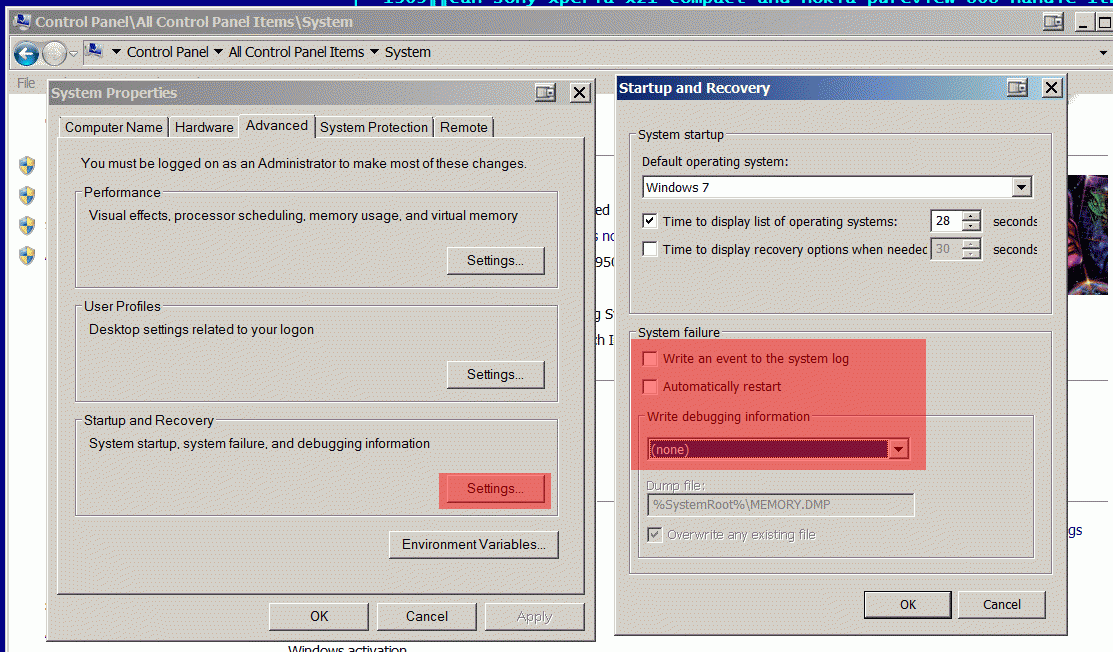Click OK in Startup and Recovery
Viewport: 1113px width, 652px height.
908,604
